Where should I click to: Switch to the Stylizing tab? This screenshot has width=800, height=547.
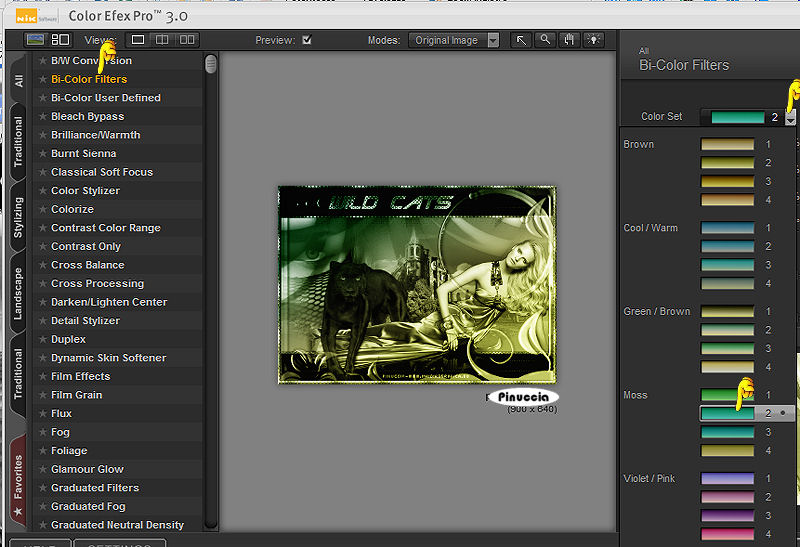18,217
